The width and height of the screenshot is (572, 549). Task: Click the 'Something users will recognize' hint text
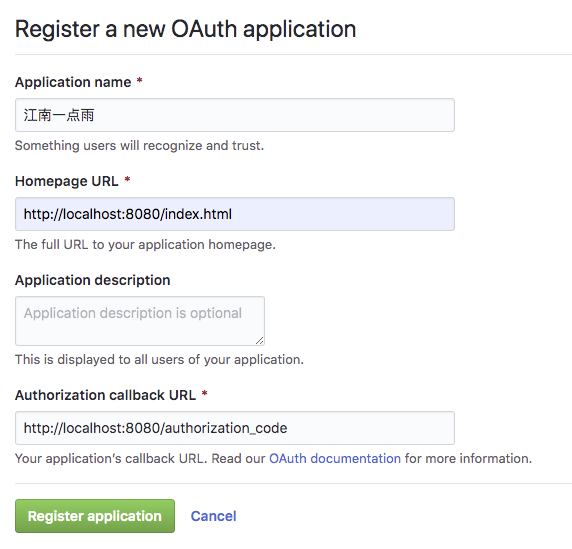[139, 146]
